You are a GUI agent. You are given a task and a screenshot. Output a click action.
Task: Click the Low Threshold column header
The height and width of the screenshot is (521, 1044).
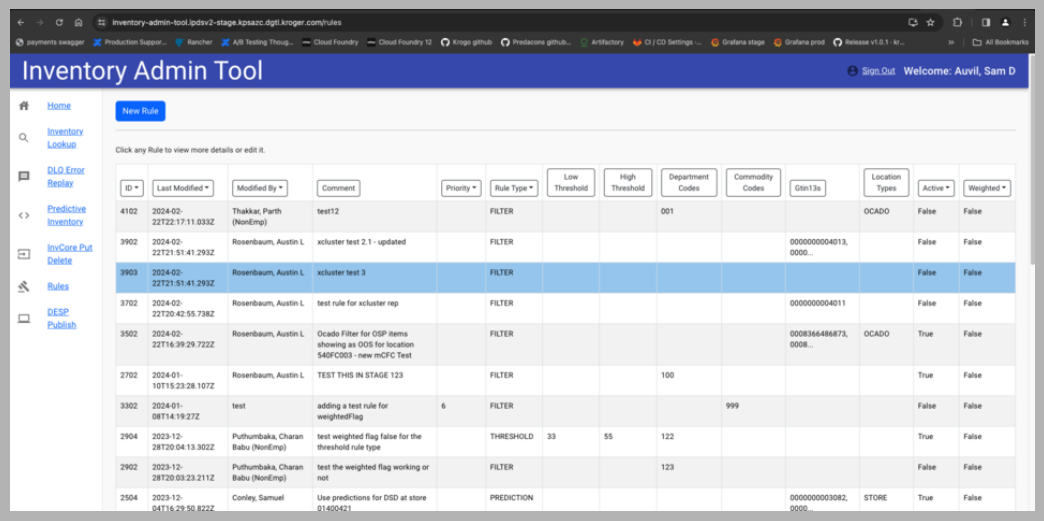[x=571, y=183]
